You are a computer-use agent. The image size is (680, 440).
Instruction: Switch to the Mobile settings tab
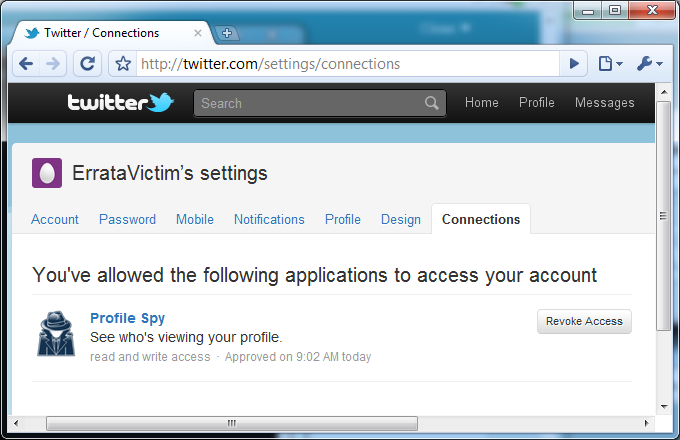point(195,219)
